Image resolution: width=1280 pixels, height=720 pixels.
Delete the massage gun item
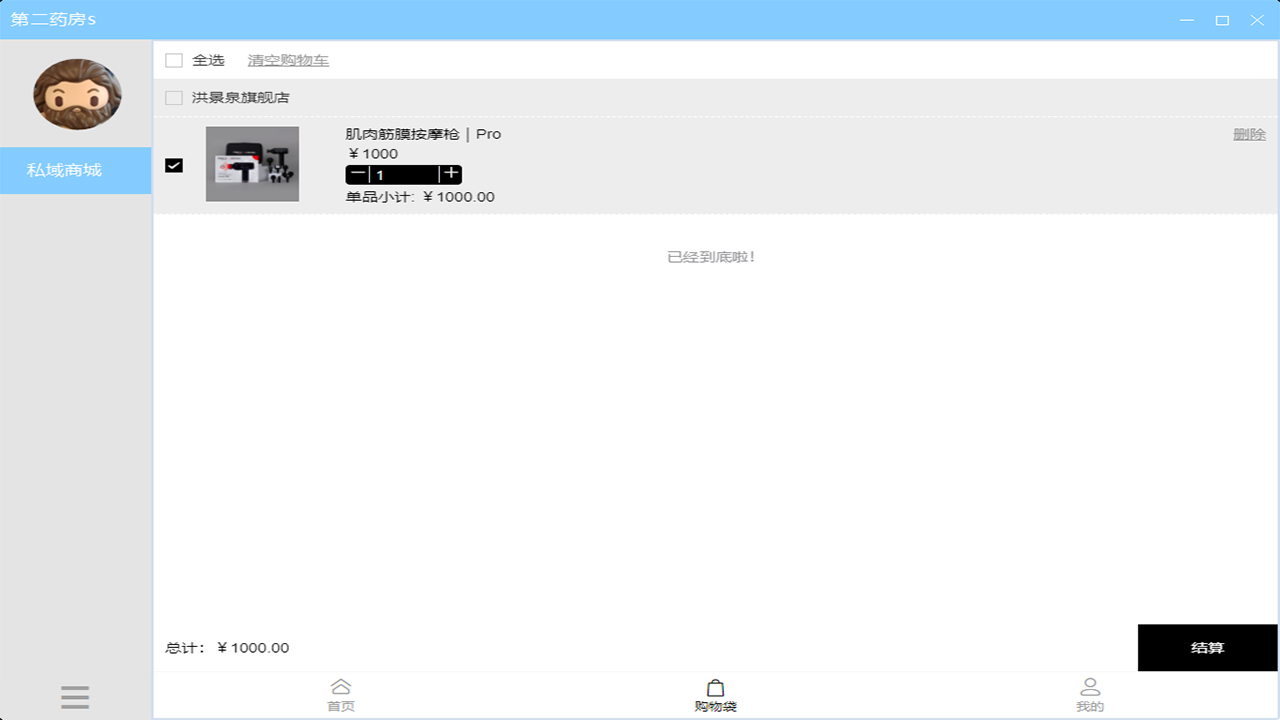[x=1249, y=134]
